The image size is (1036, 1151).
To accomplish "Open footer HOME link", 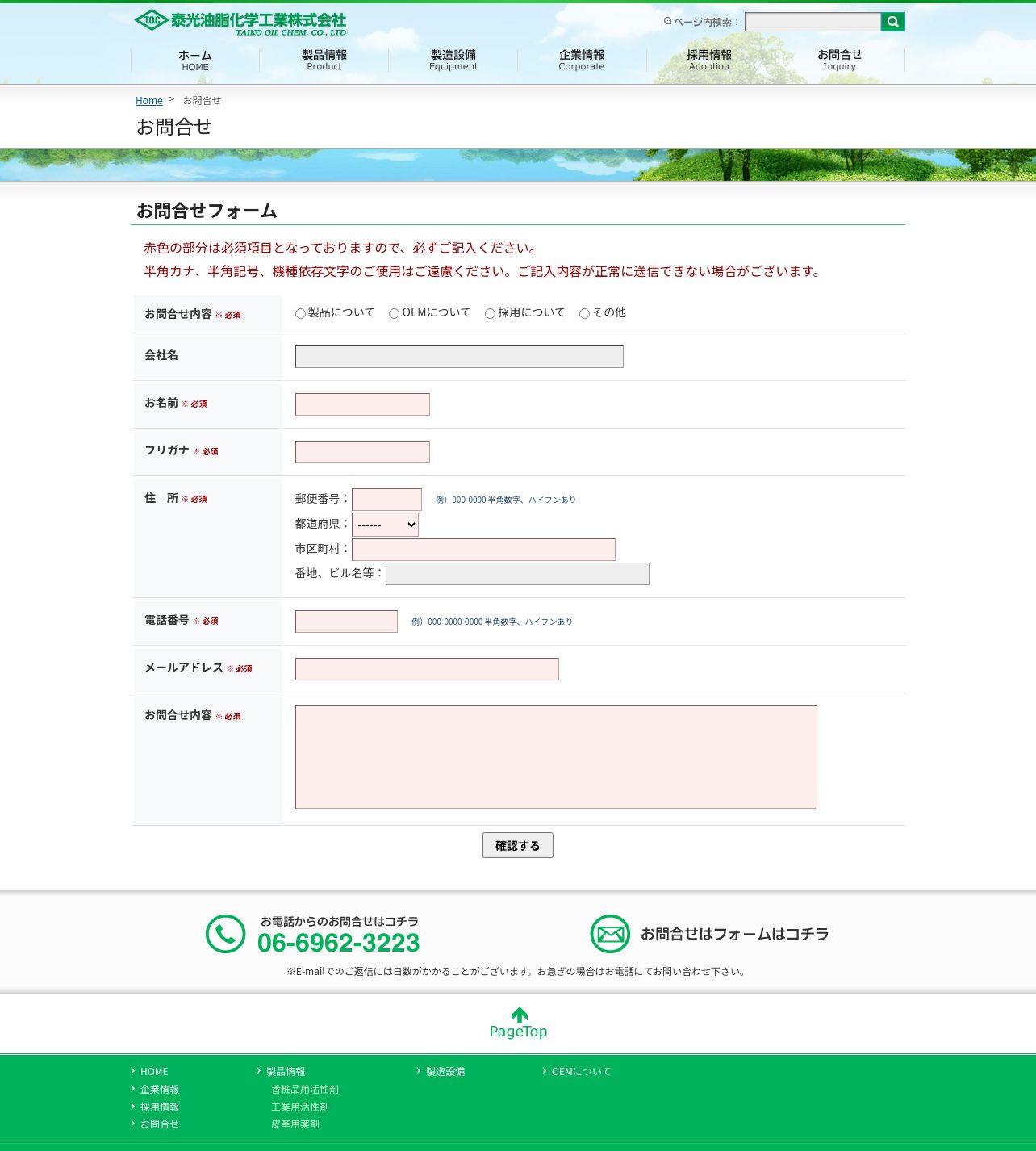I will pyautogui.click(x=154, y=1072).
